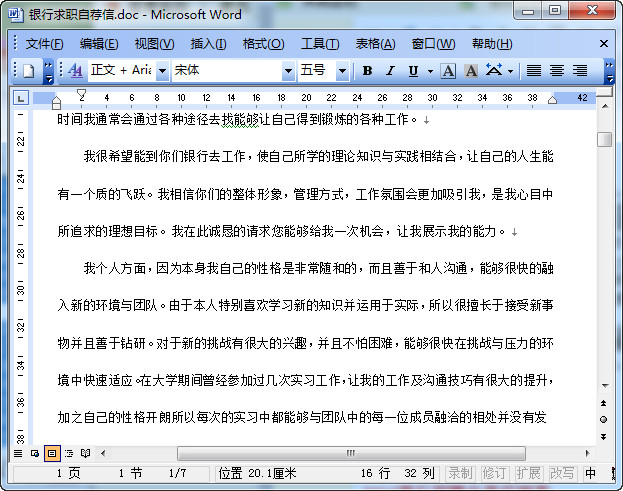623x491 pixels.
Task: Go to previous page button
Action: [x=604, y=403]
